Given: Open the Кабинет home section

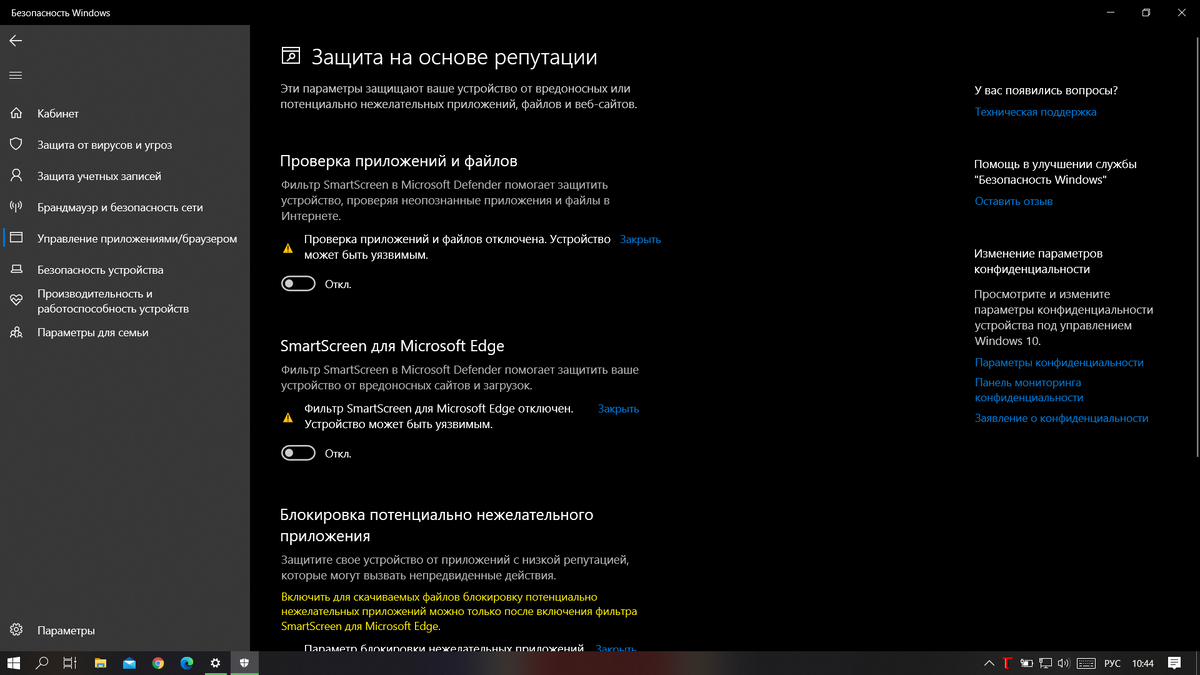Looking at the screenshot, I should 125,114.
